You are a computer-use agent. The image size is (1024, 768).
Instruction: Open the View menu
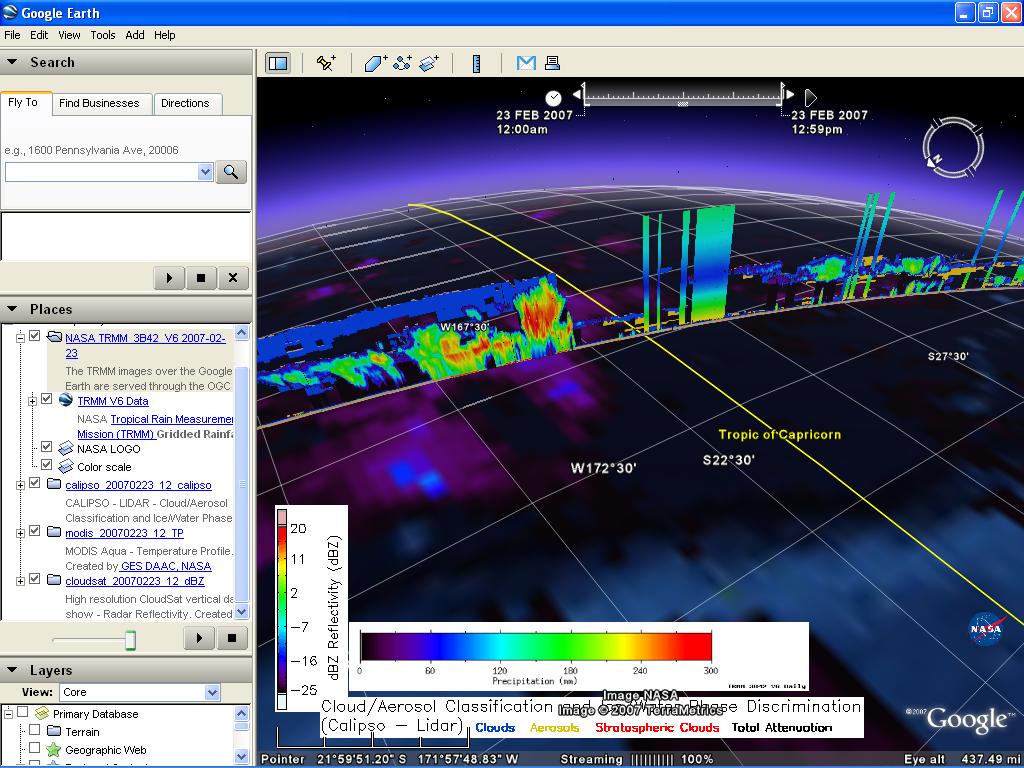(x=69, y=35)
